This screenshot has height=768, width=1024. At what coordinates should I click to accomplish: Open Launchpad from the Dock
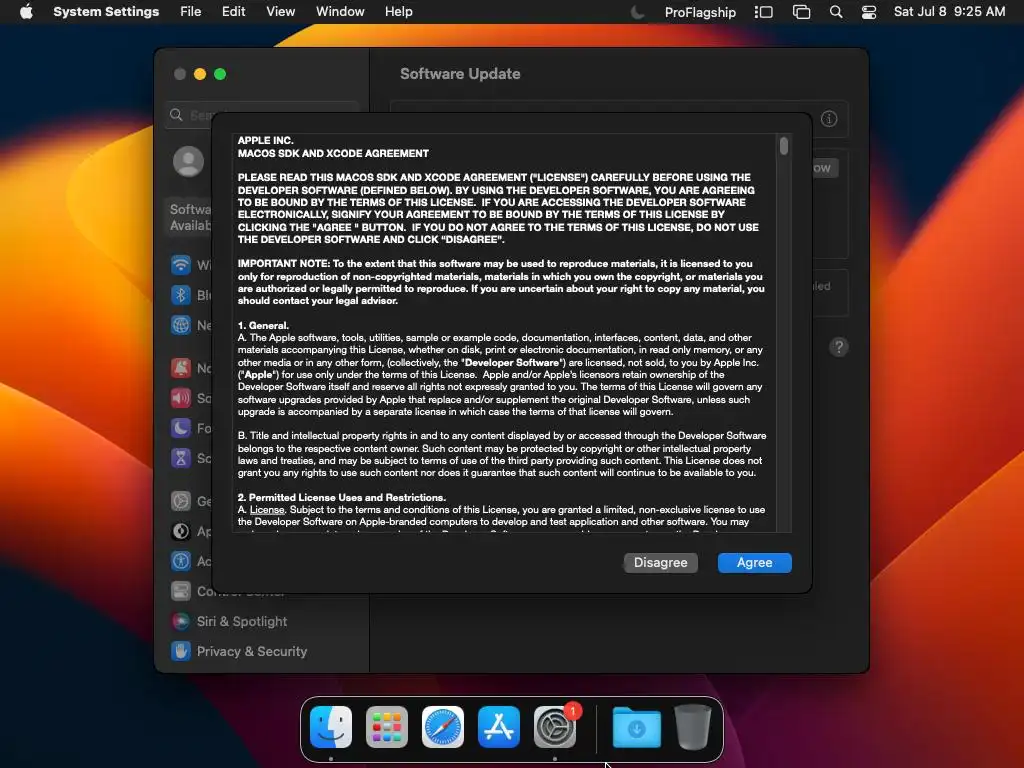click(387, 727)
